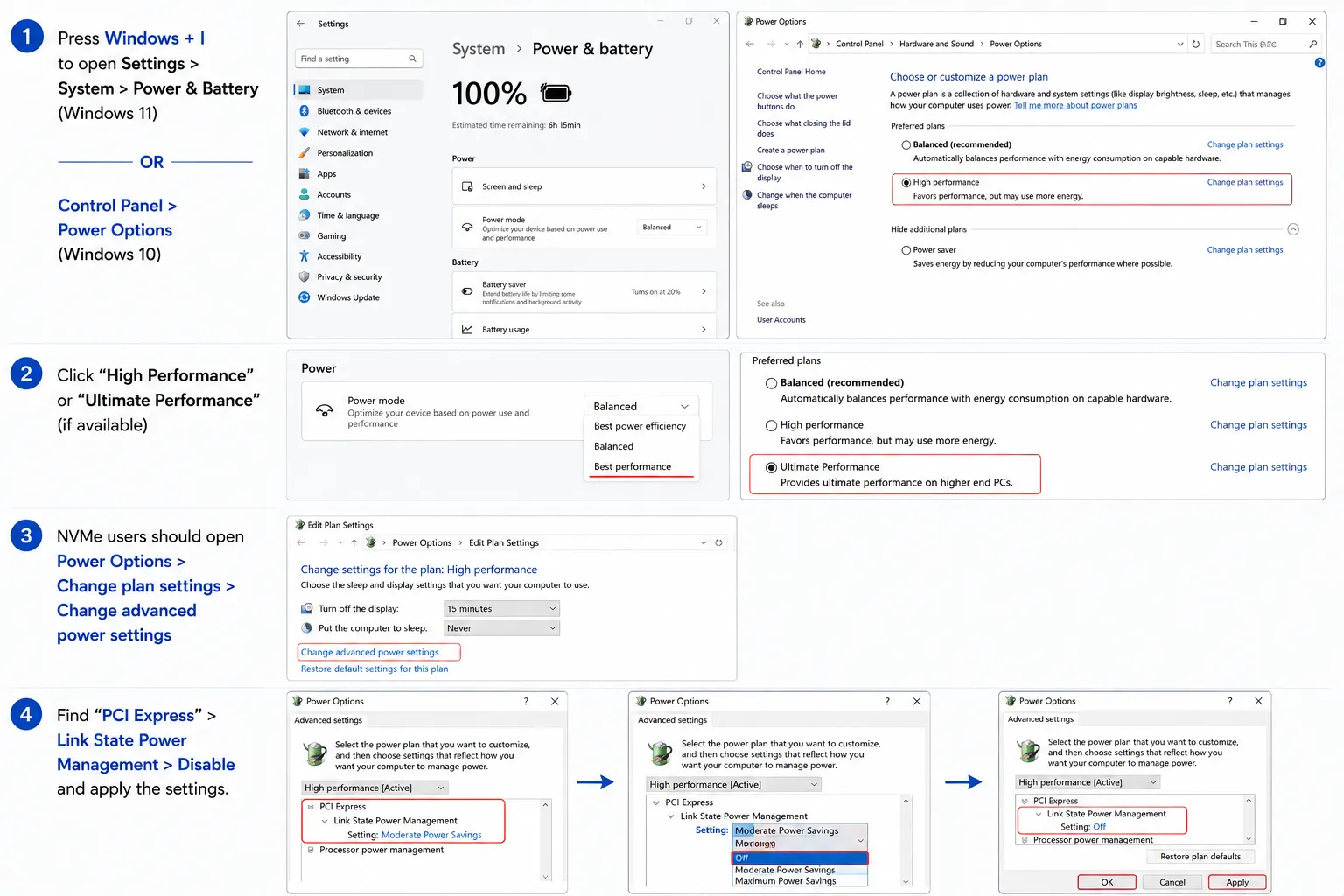Image resolution: width=1344 pixels, height=896 pixels.
Task: Click the Battery usage chart icon
Action: (x=467, y=330)
